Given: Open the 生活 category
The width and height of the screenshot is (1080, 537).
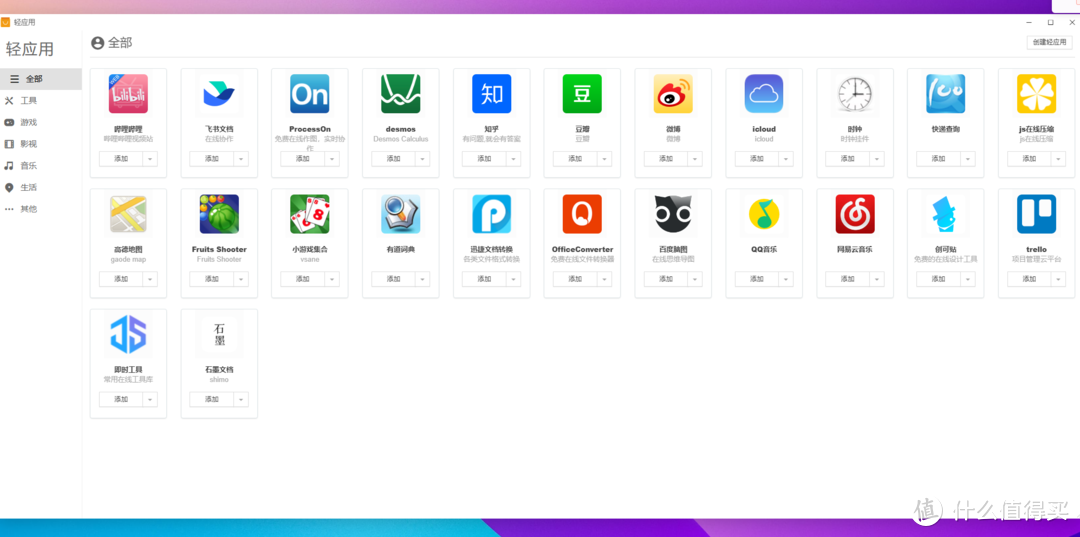Looking at the screenshot, I should click(x=41, y=187).
